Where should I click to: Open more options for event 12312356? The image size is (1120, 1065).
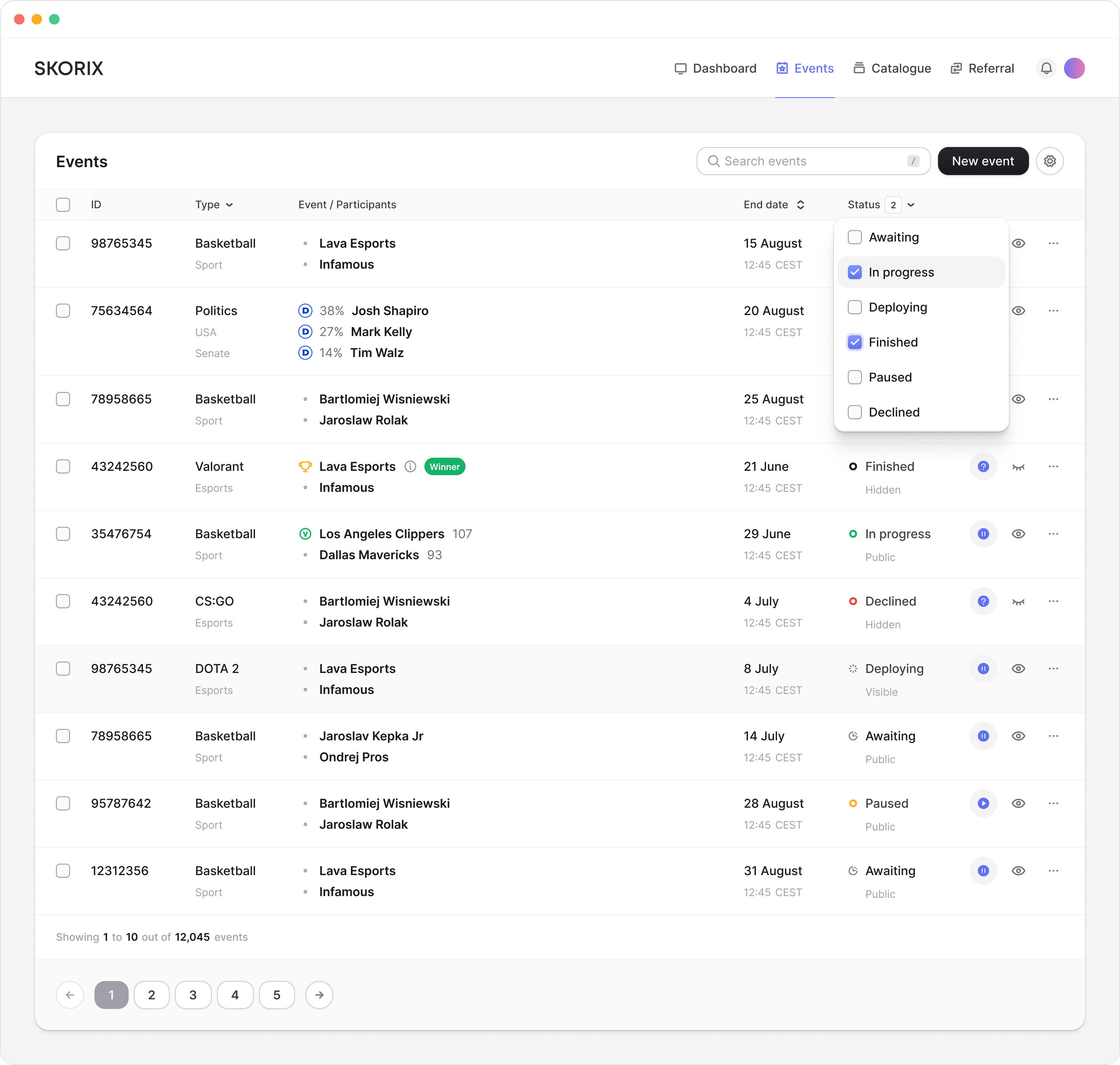coord(1053,871)
